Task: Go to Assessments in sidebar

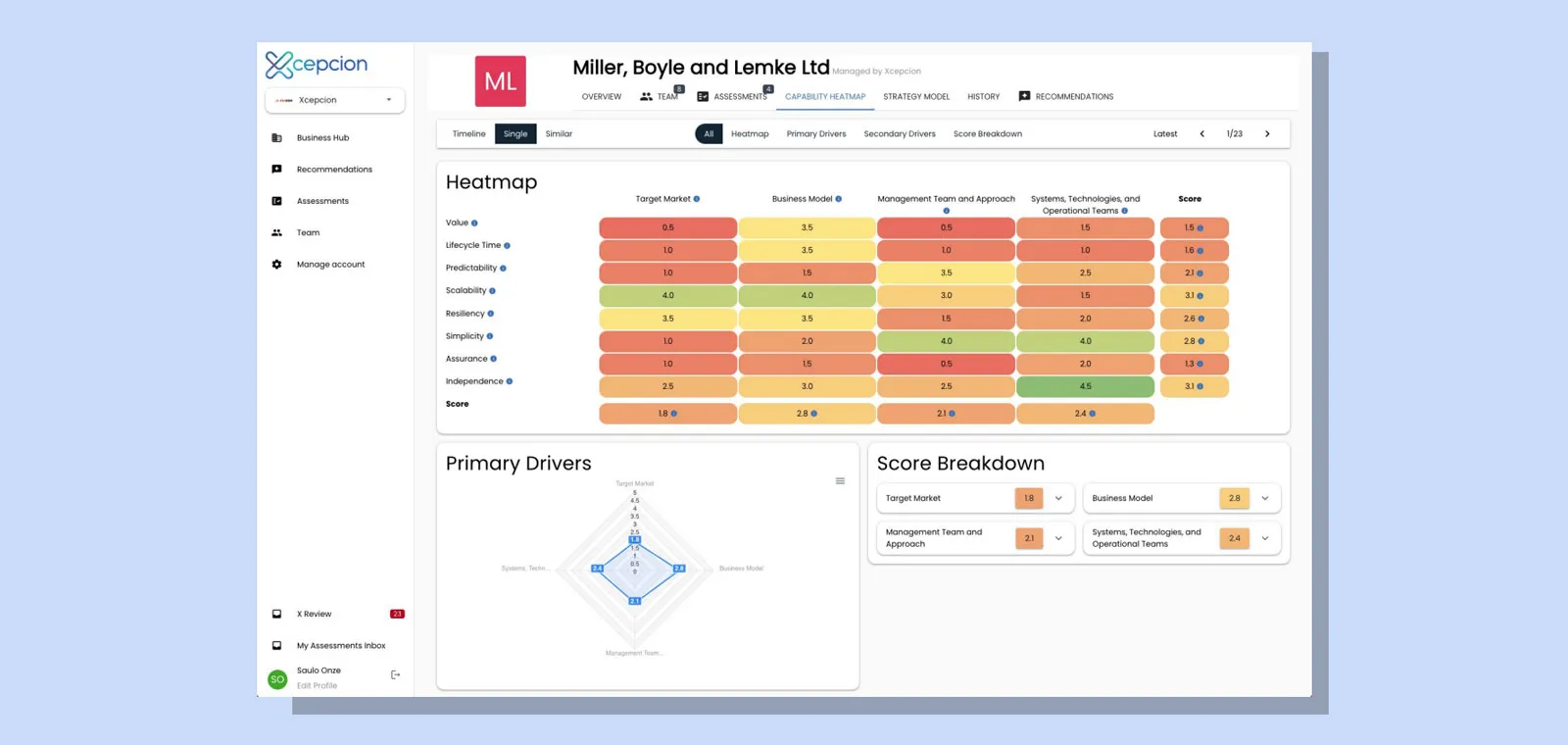Action: click(x=322, y=201)
